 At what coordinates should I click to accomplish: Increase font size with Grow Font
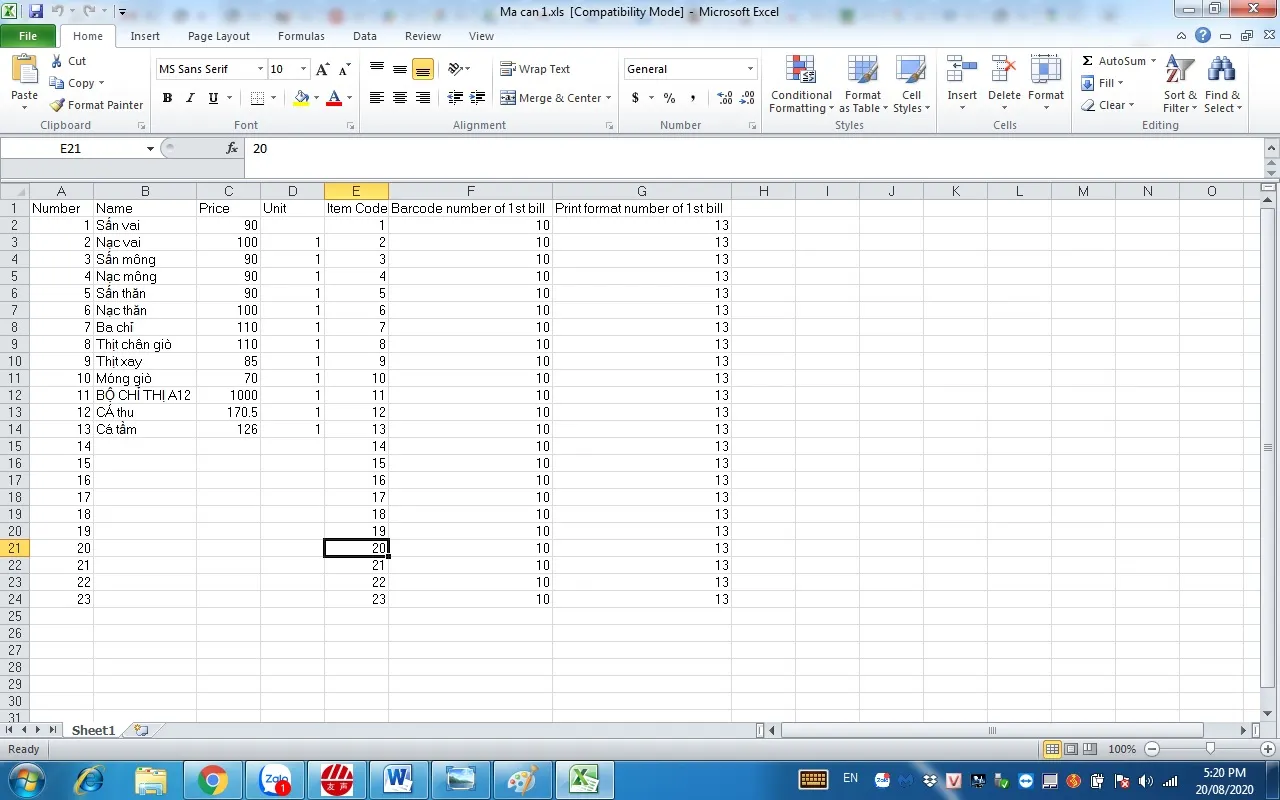click(322, 69)
